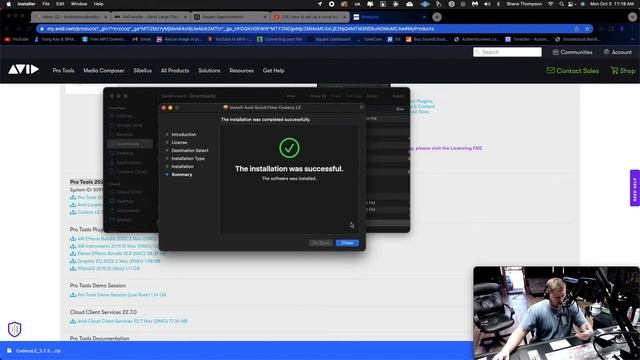Click the share icon in address bar
640x360 pixels.
click(576, 29)
